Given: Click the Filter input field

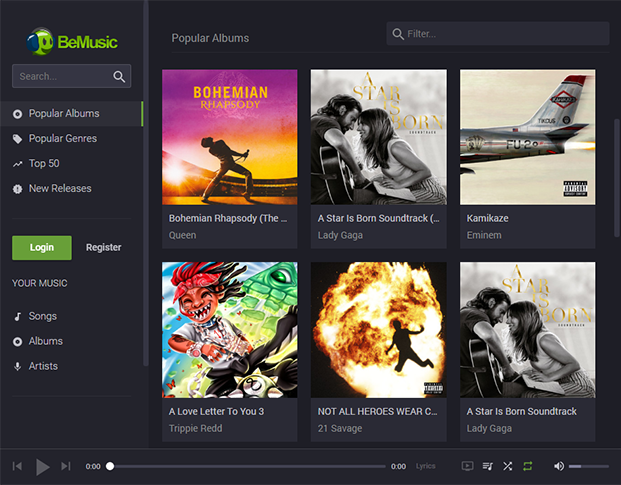Looking at the screenshot, I should point(505,34).
